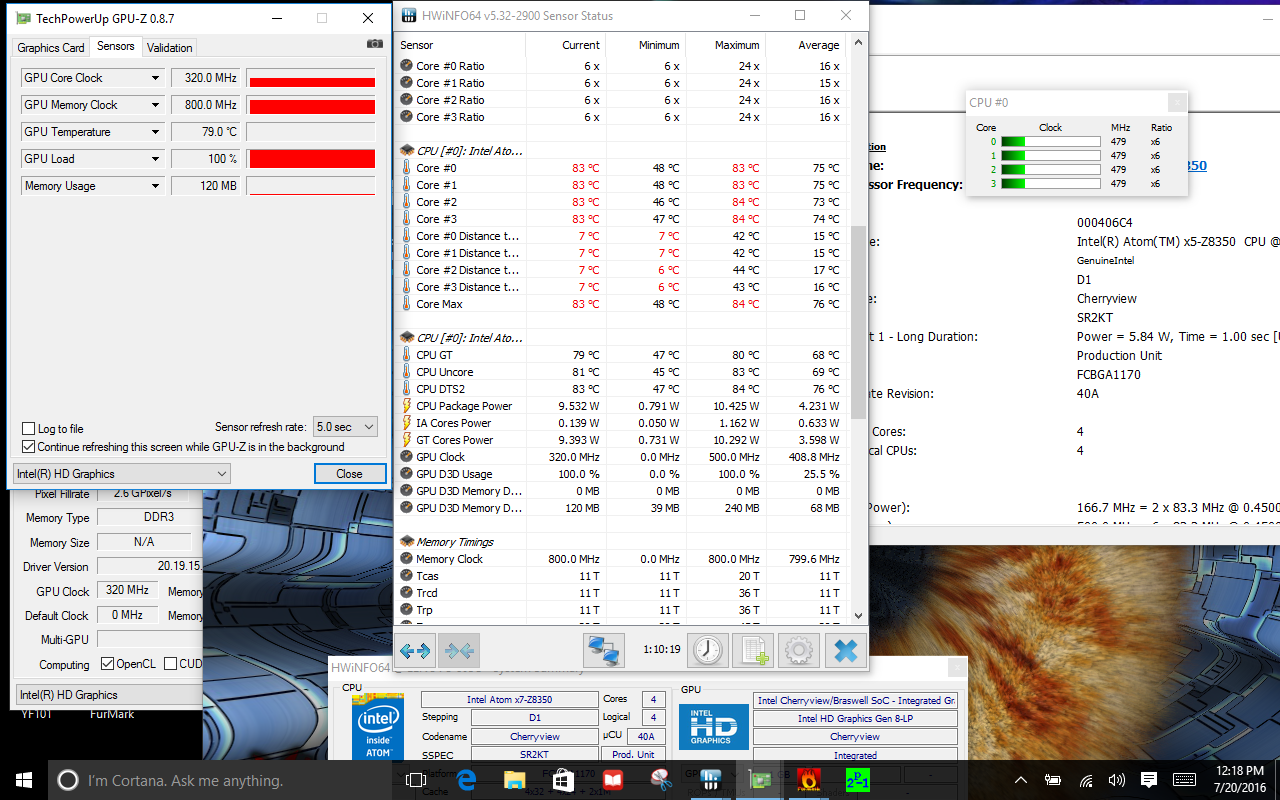The width and height of the screenshot is (1280, 800).
Task: Open HWiNFO network remote monitoring icon
Action: pos(604,650)
